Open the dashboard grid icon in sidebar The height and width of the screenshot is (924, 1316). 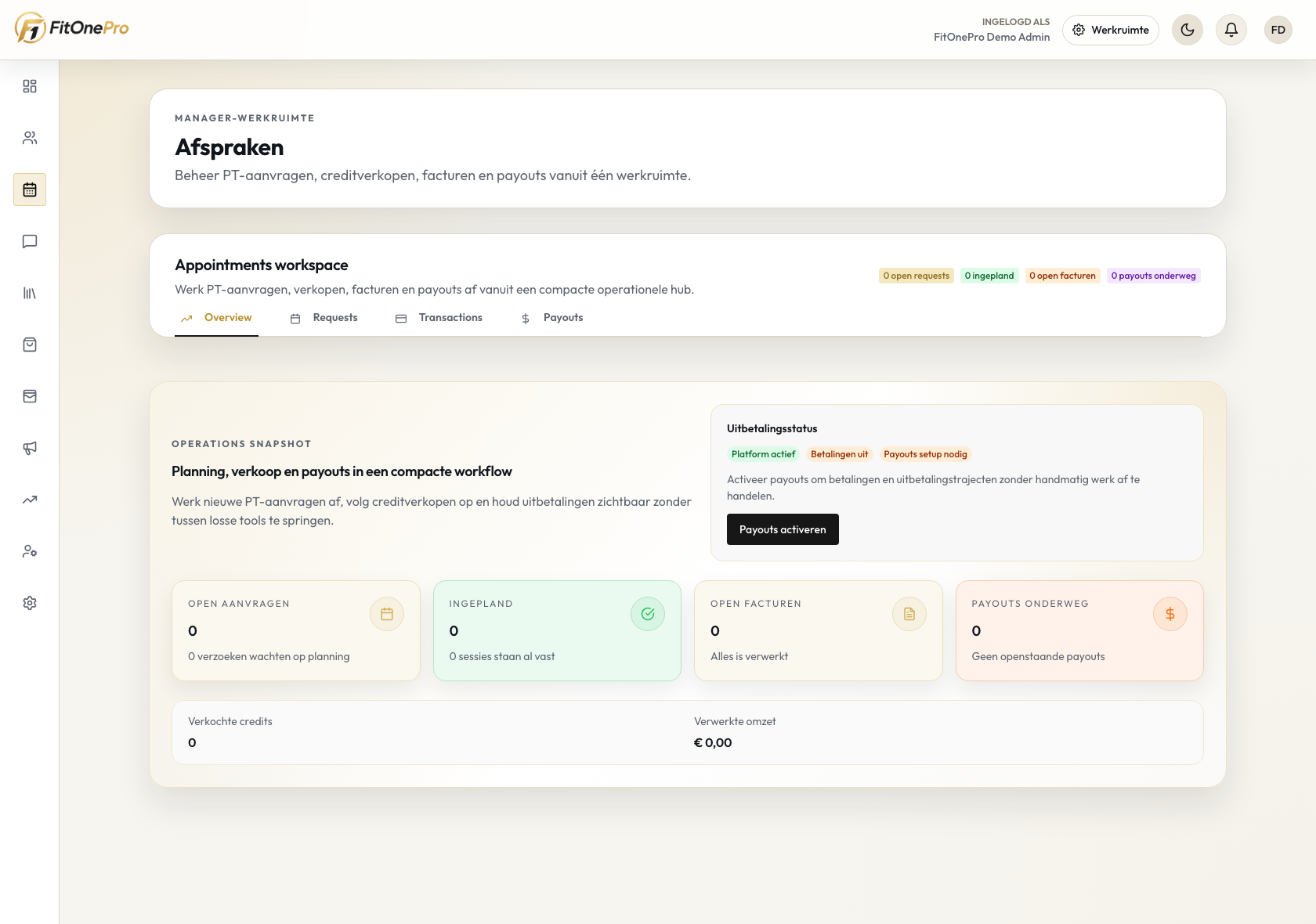click(x=30, y=86)
